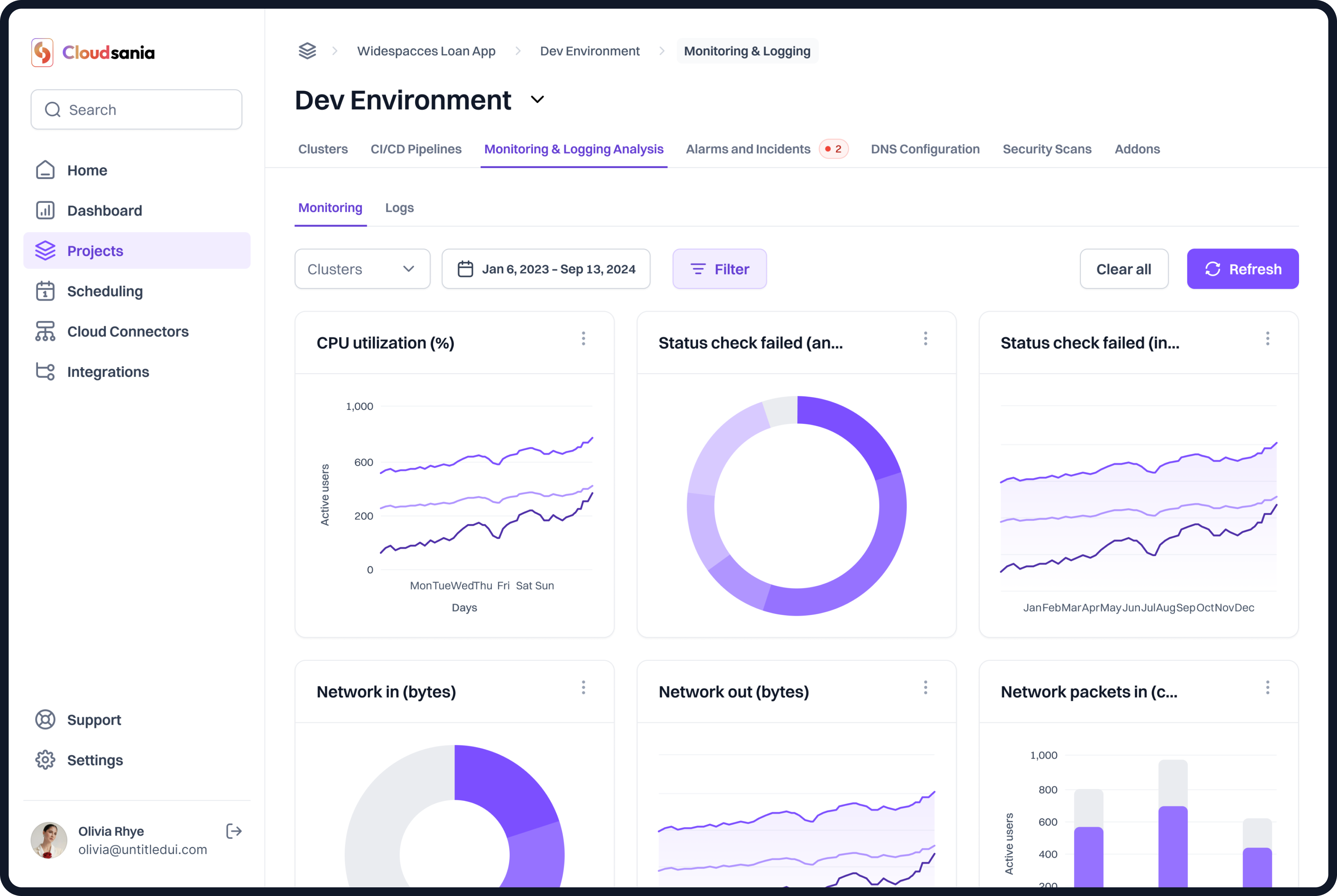1337x896 pixels.
Task: Go to Widespaces Loan App breadcrumb
Action: (x=426, y=51)
